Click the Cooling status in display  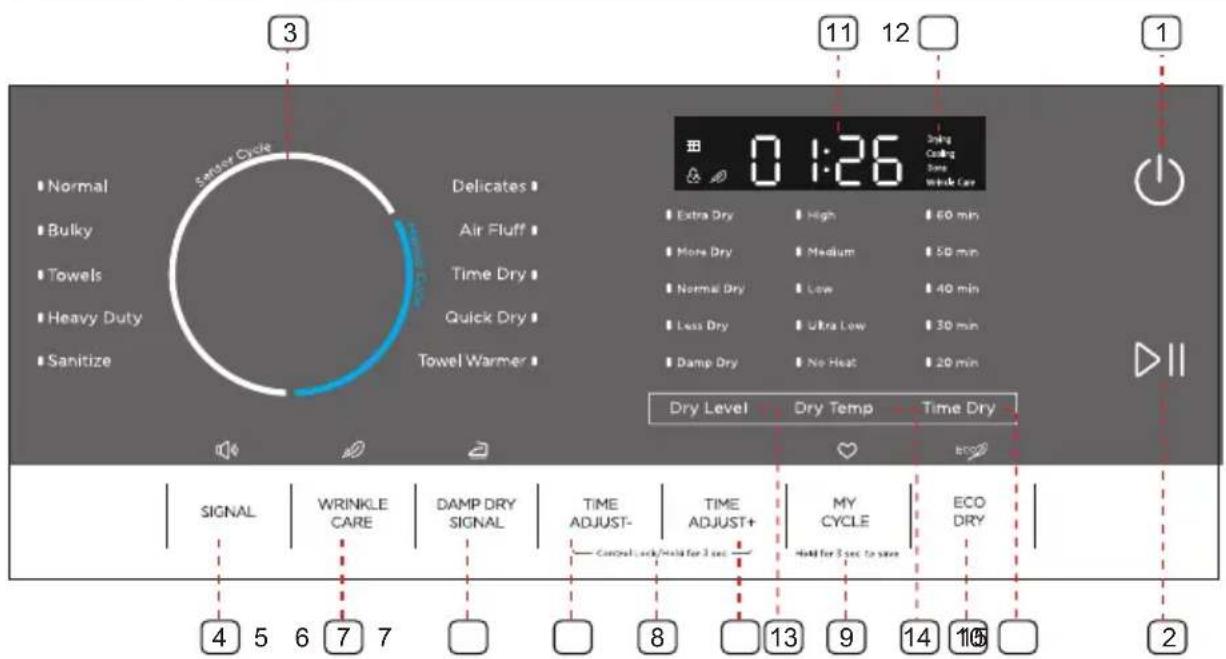tap(939, 154)
